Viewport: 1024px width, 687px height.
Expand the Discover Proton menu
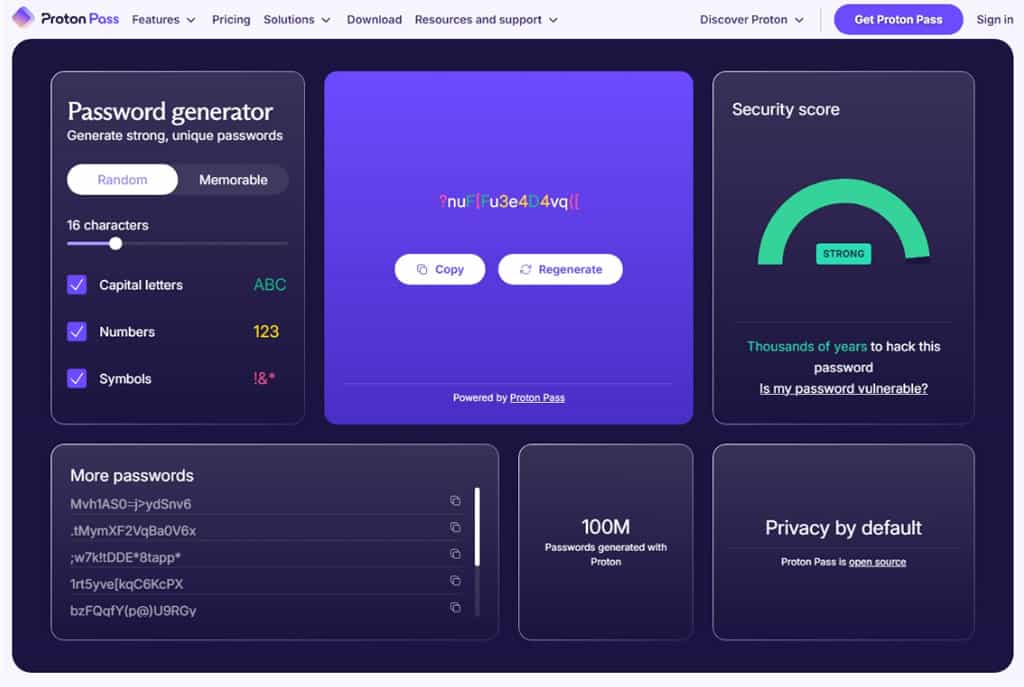tap(751, 20)
